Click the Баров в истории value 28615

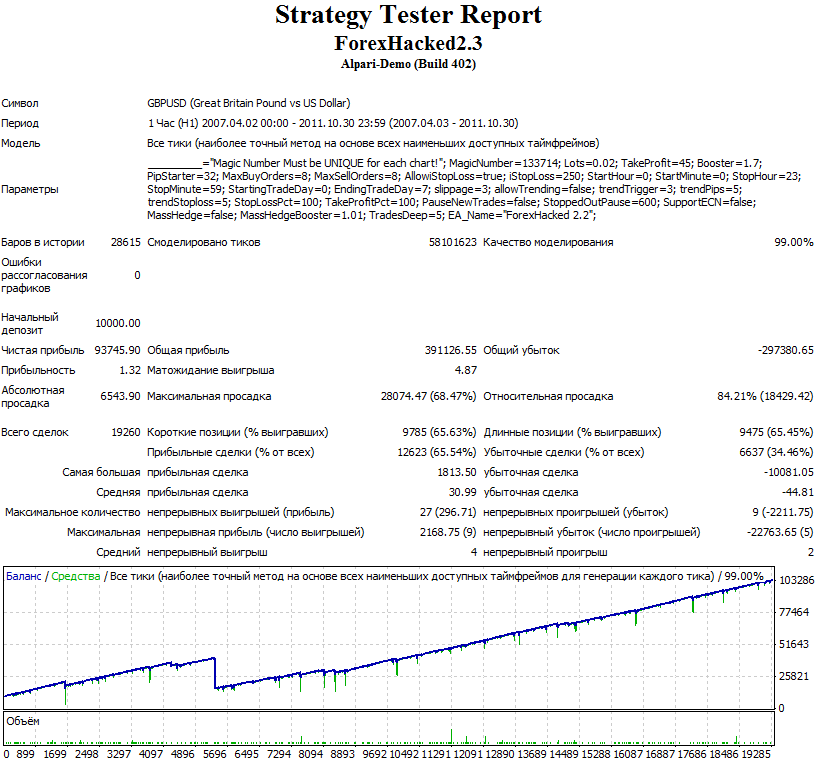click(x=125, y=242)
